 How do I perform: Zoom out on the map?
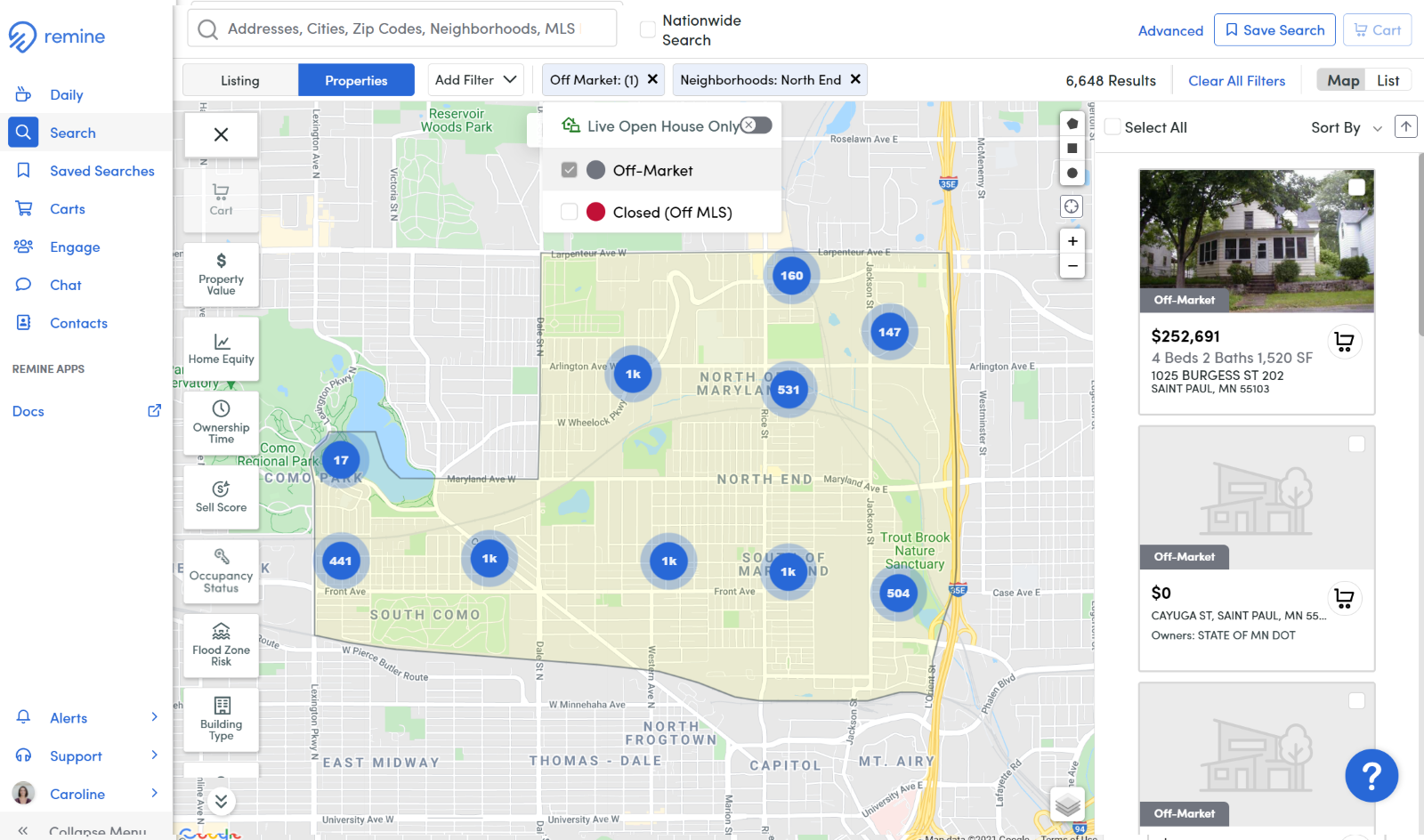point(1072,265)
